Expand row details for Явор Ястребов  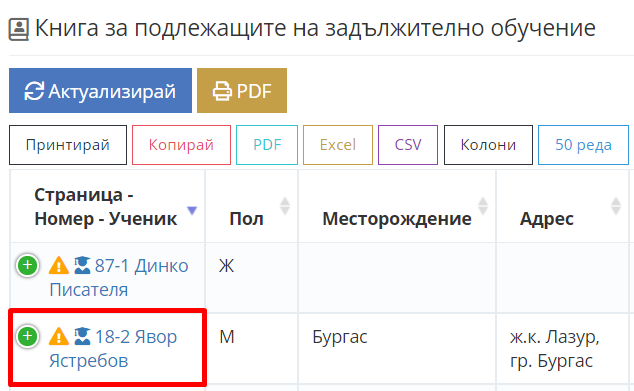point(27,336)
